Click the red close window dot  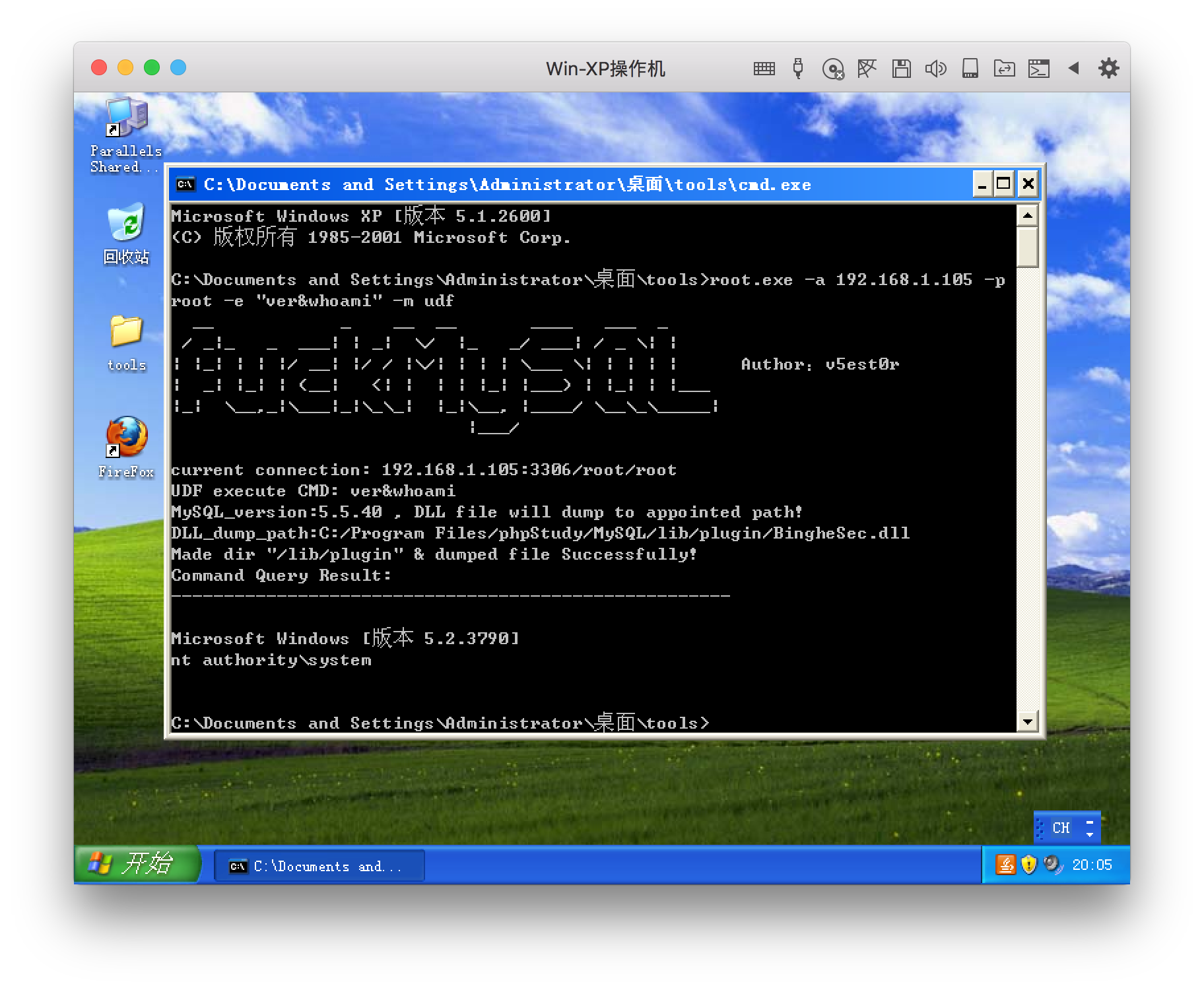point(99,67)
